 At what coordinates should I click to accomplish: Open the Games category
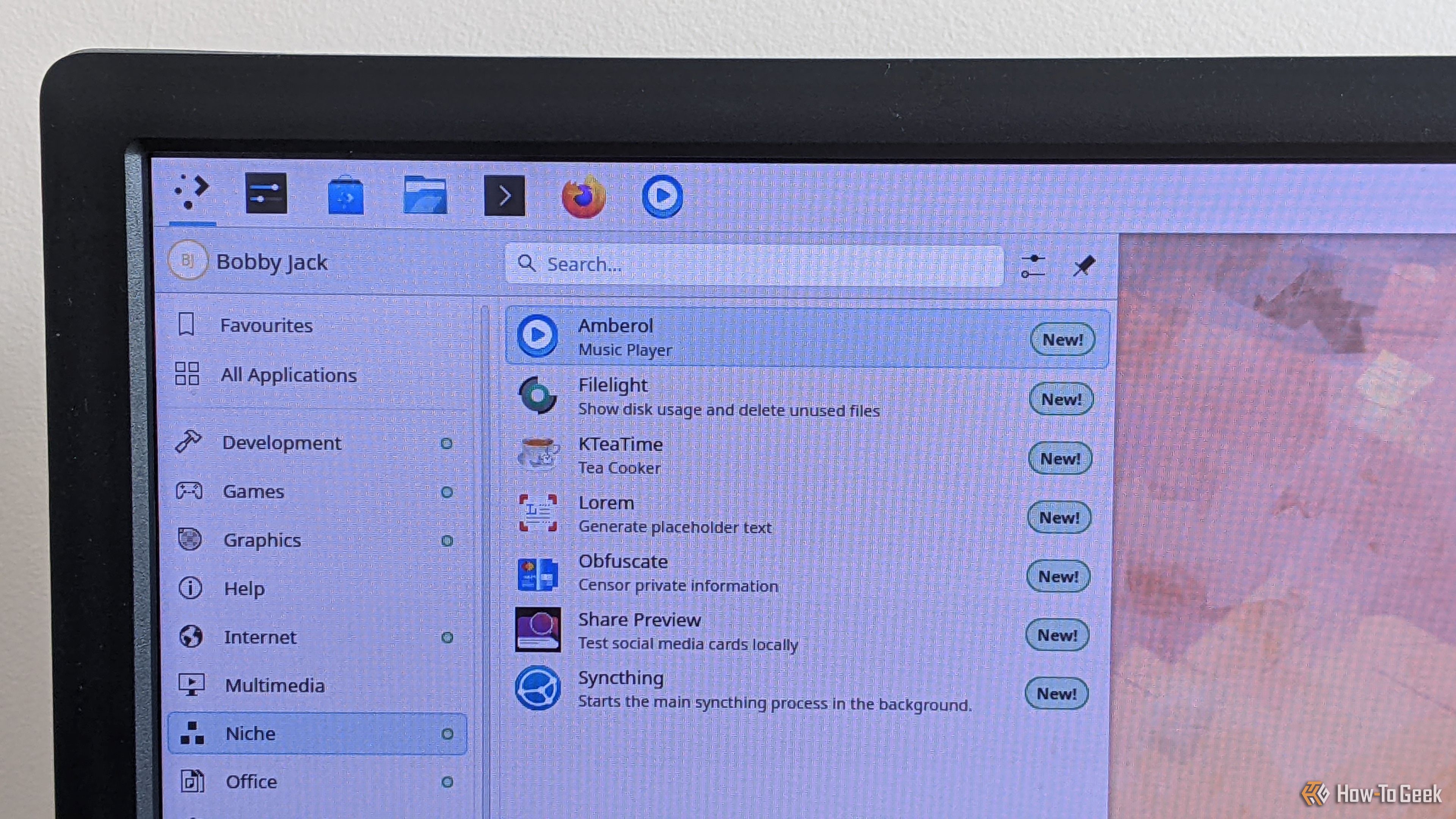coord(317,491)
